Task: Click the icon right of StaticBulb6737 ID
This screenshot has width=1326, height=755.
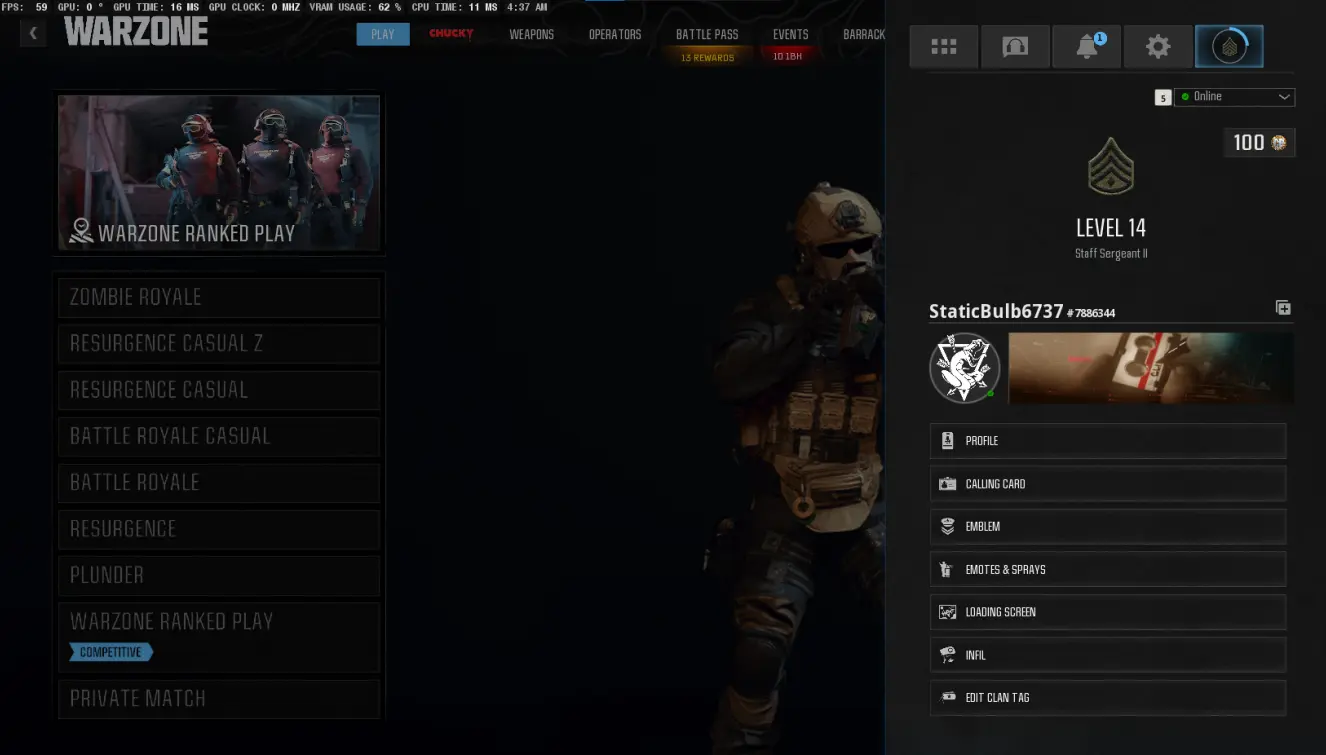Action: [1283, 308]
